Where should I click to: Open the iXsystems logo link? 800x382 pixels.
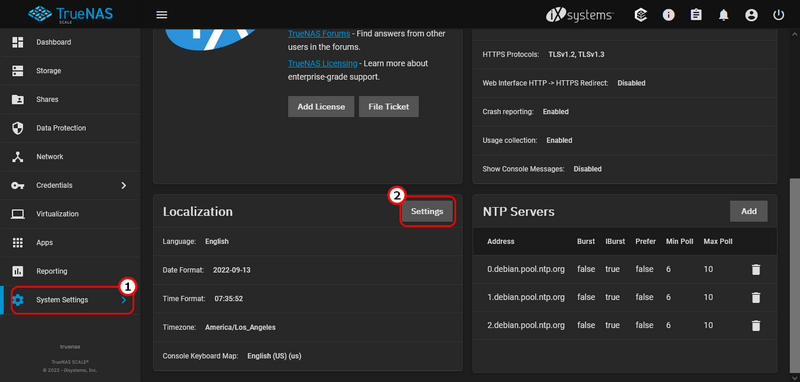coord(580,15)
